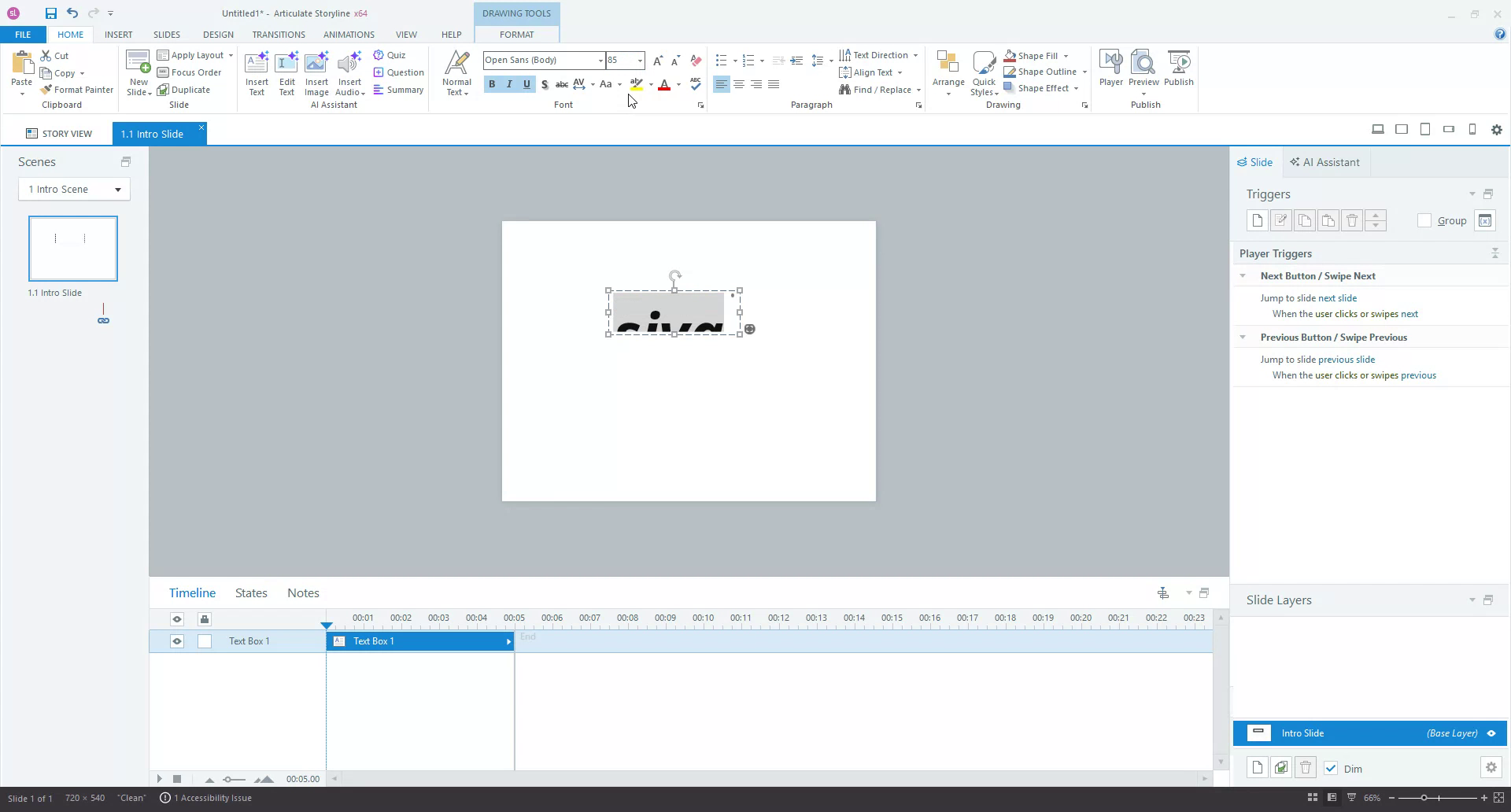Collapse the Next Button / Swipe Next trigger

point(1243,275)
